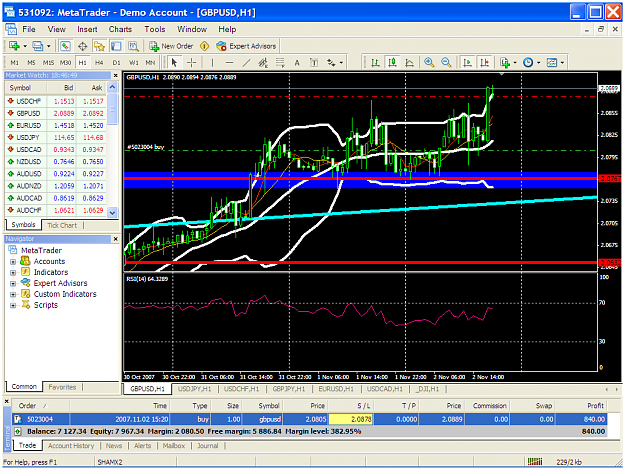The image size is (625, 470).
Task: Toggle chart Auto Scroll
Action: point(467,62)
